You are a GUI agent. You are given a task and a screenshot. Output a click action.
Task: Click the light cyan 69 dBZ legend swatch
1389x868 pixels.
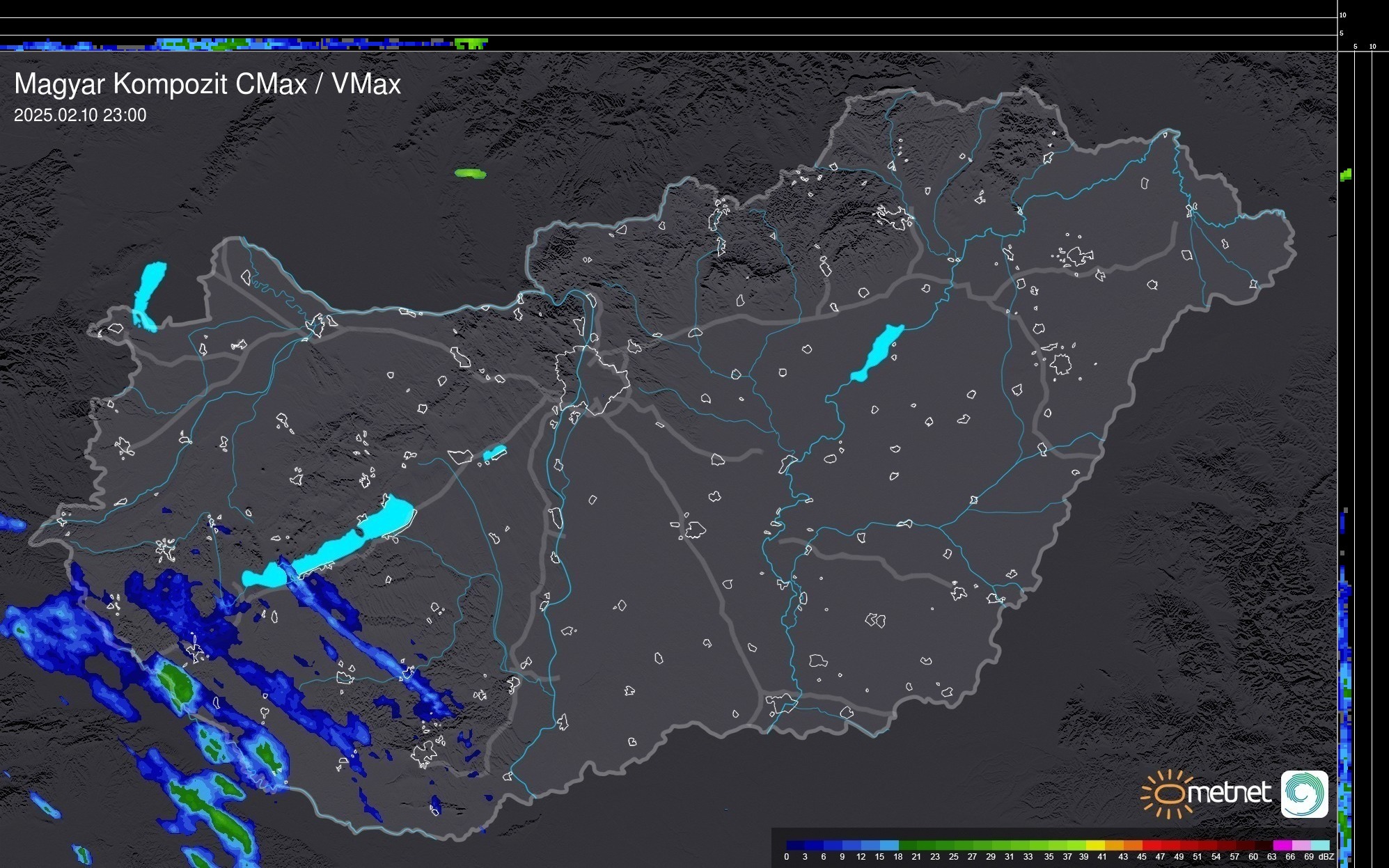pos(1319,845)
